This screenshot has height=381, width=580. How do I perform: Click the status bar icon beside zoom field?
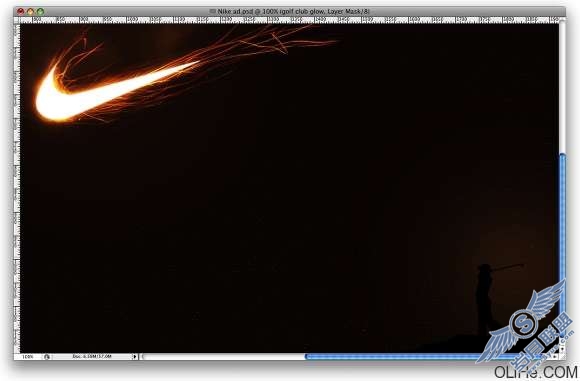point(47,357)
